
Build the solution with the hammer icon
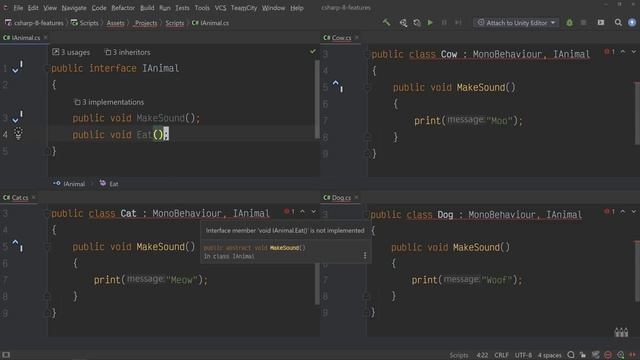386,23
